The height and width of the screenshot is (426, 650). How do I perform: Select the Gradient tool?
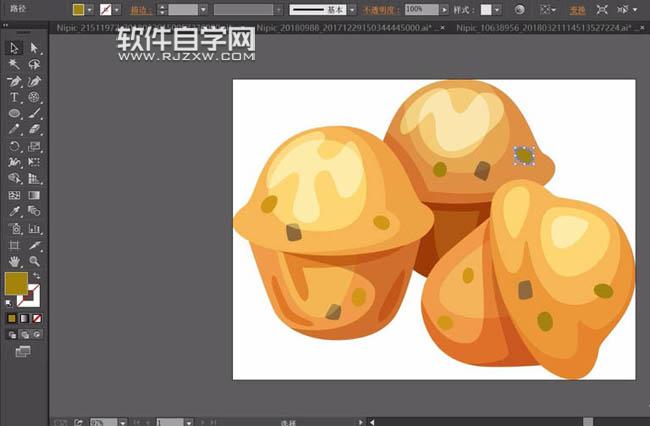[34, 195]
